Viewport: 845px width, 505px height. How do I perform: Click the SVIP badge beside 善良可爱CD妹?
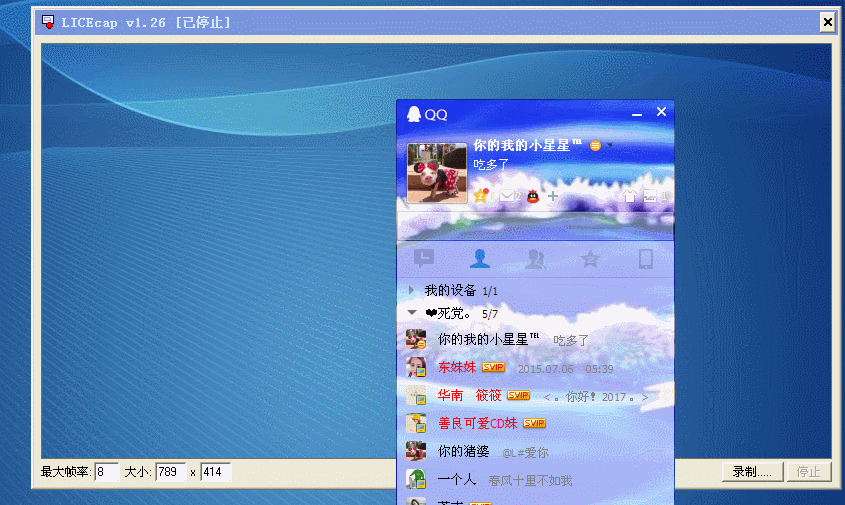(535, 424)
